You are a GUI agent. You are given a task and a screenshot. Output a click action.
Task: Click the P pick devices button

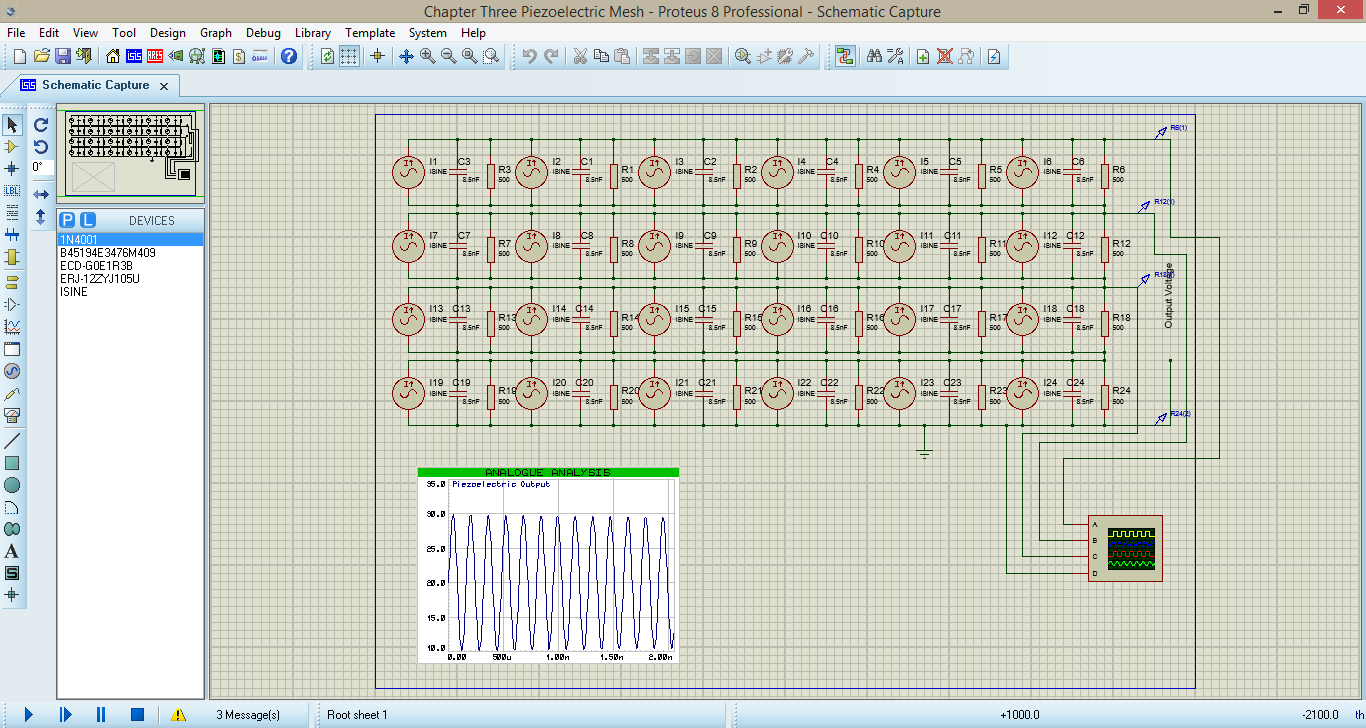pos(67,220)
